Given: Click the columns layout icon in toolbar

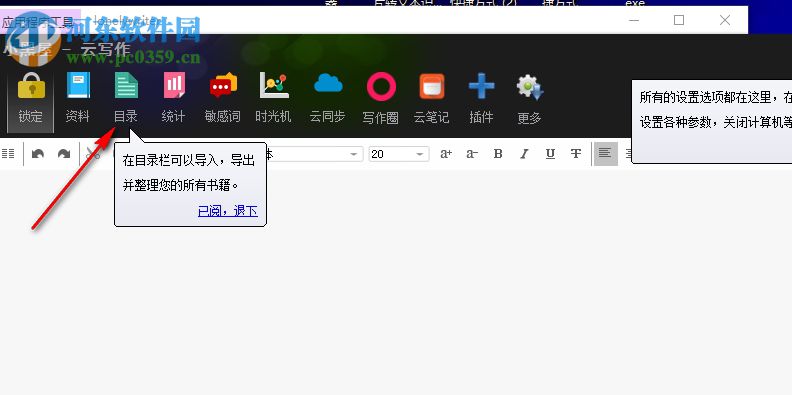Looking at the screenshot, I should click(x=8, y=154).
